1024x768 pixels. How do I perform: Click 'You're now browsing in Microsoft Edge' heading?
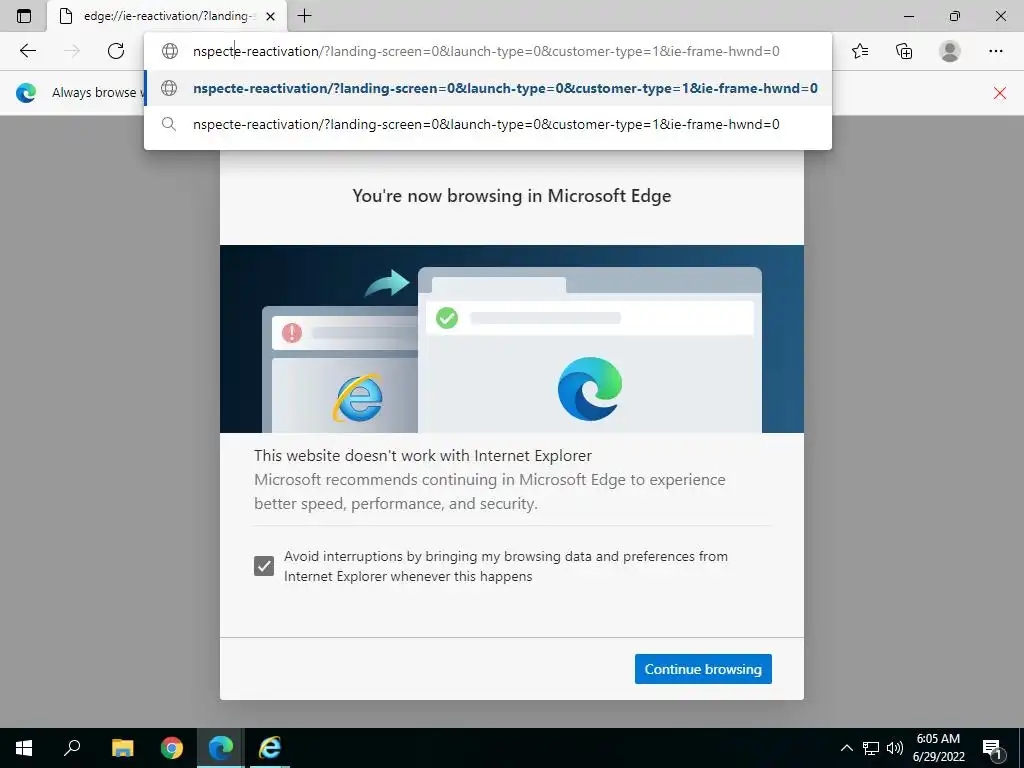(x=511, y=196)
